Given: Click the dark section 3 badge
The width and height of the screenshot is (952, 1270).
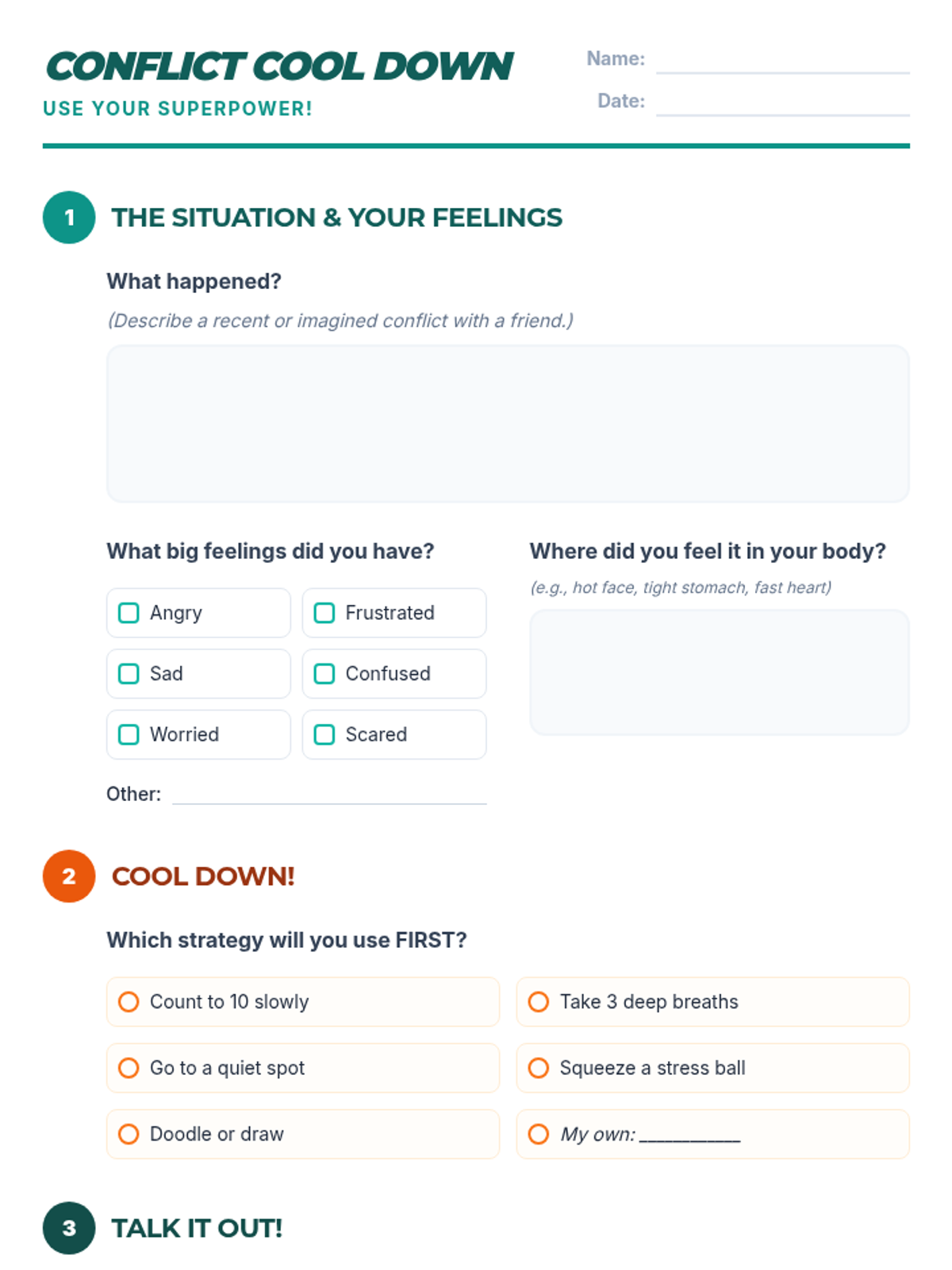Looking at the screenshot, I should [69, 1228].
